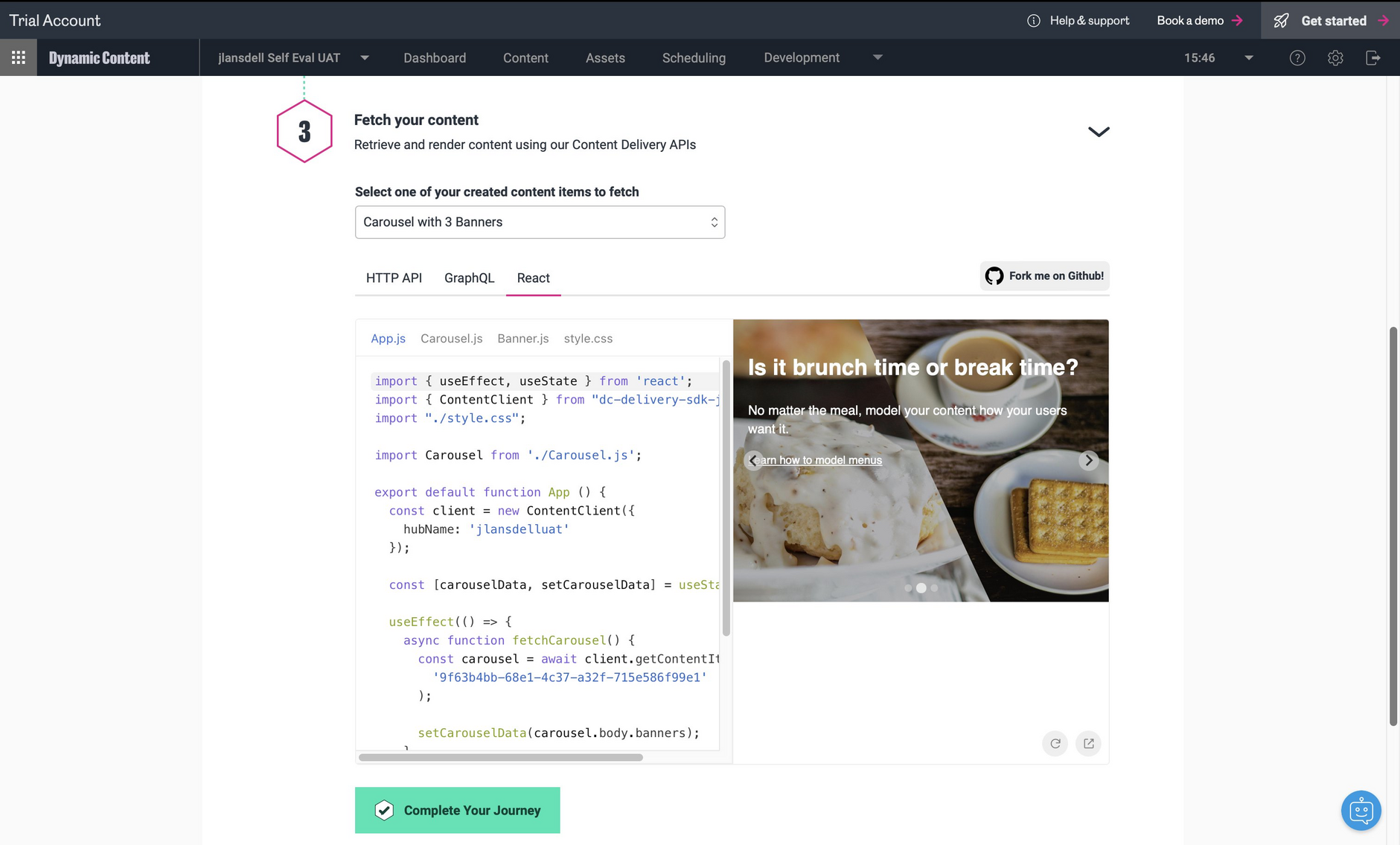Expand the jlansdell Self Eval UAT hub dropdown
Viewport: 1400px width, 845px height.
pos(365,58)
